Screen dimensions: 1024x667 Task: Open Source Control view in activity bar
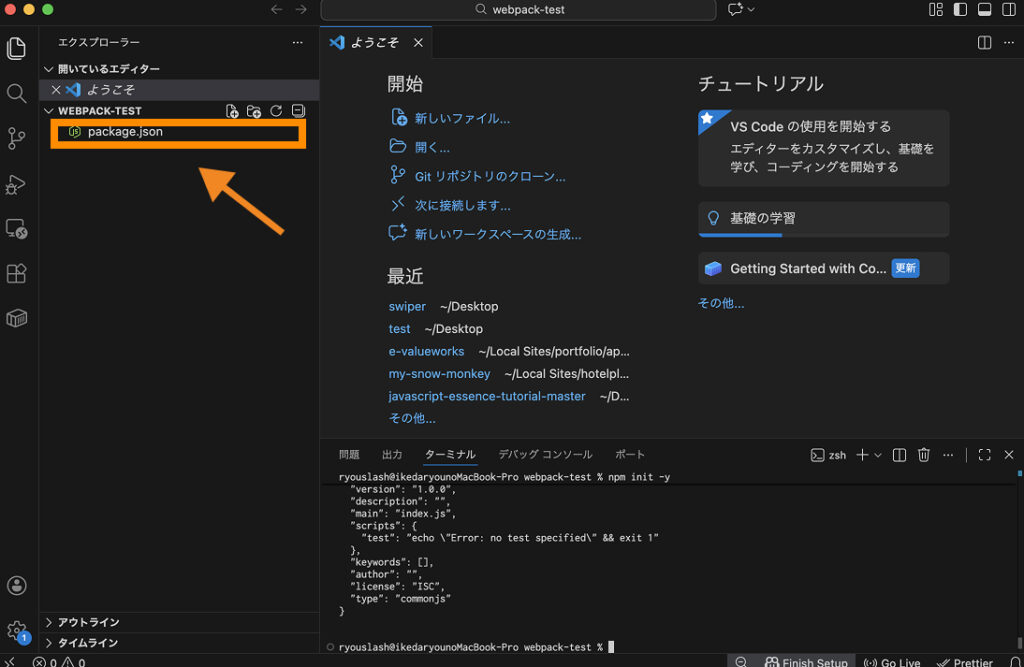16,138
